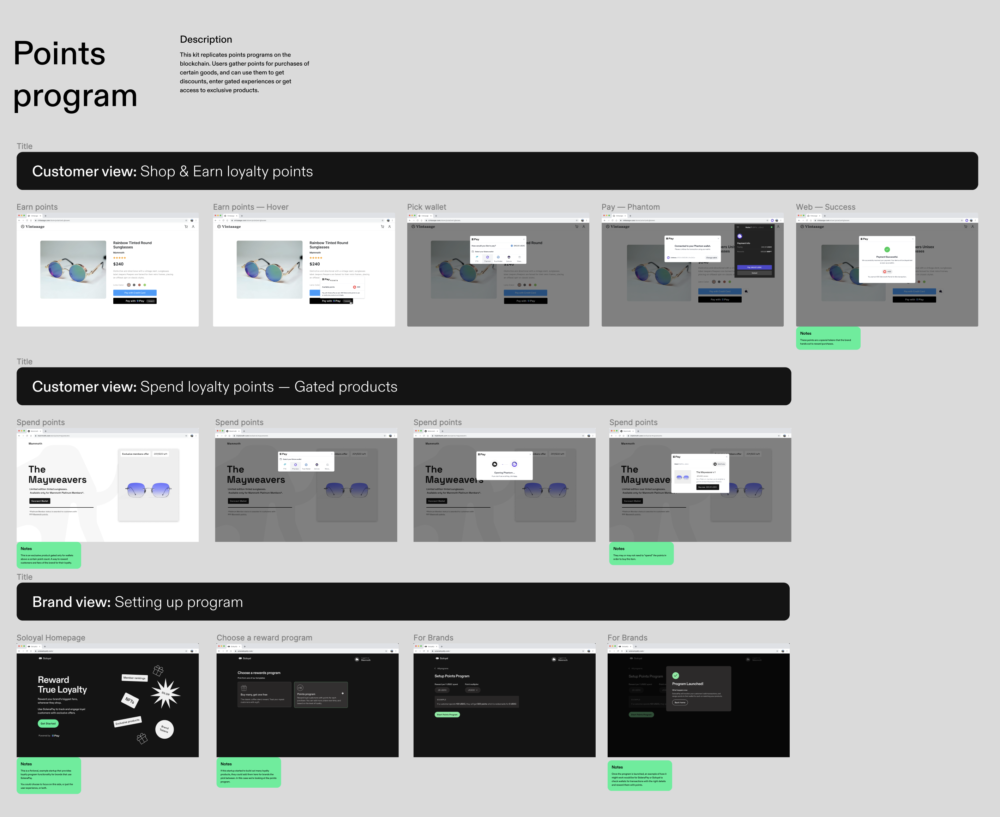The width and height of the screenshot is (1000, 817).
Task: Select the starburst graphic on Soloyal Homepage
Action: [165, 693]
